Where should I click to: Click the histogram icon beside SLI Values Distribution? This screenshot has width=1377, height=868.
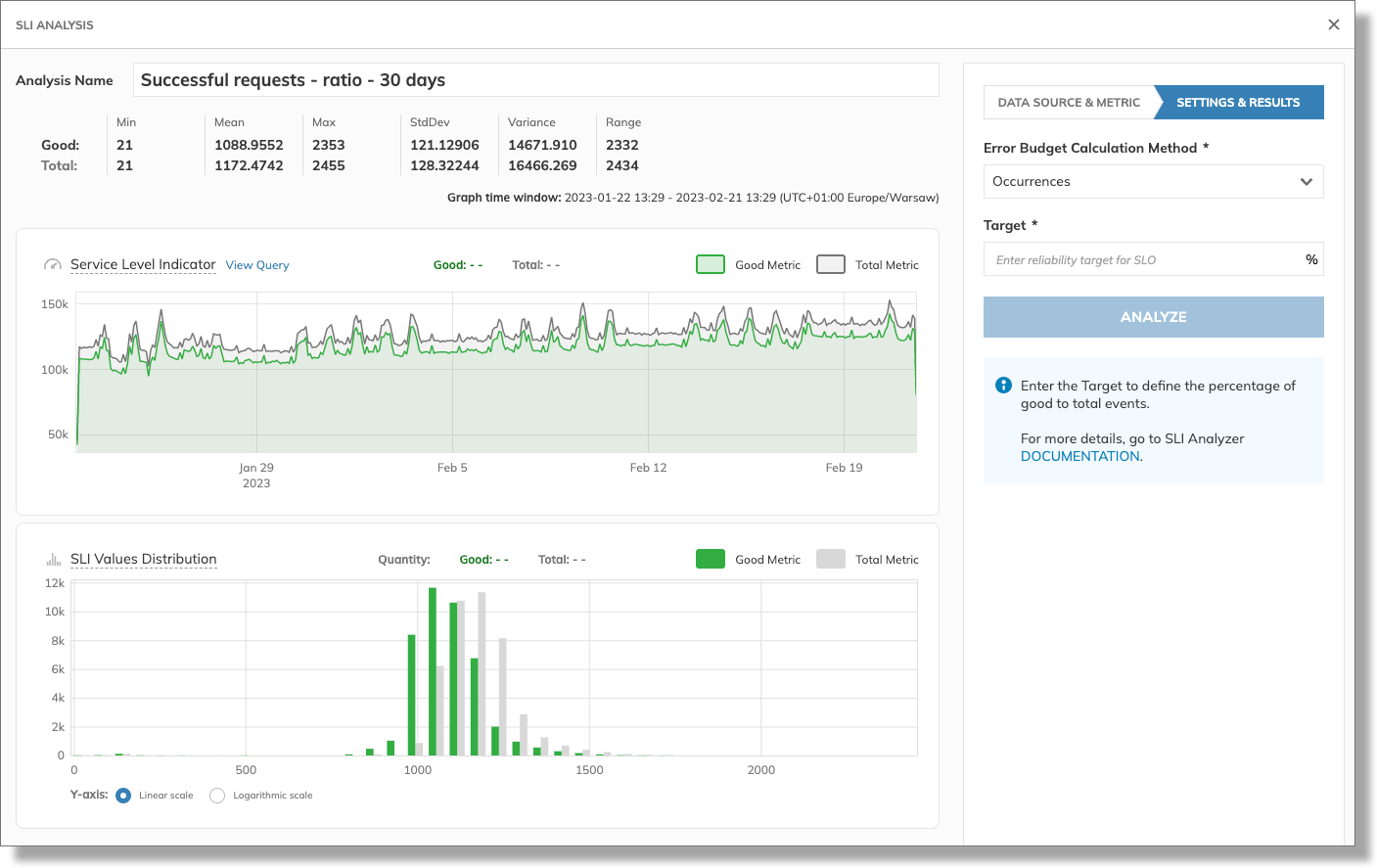pyautogui.click(x=54, y=560)
